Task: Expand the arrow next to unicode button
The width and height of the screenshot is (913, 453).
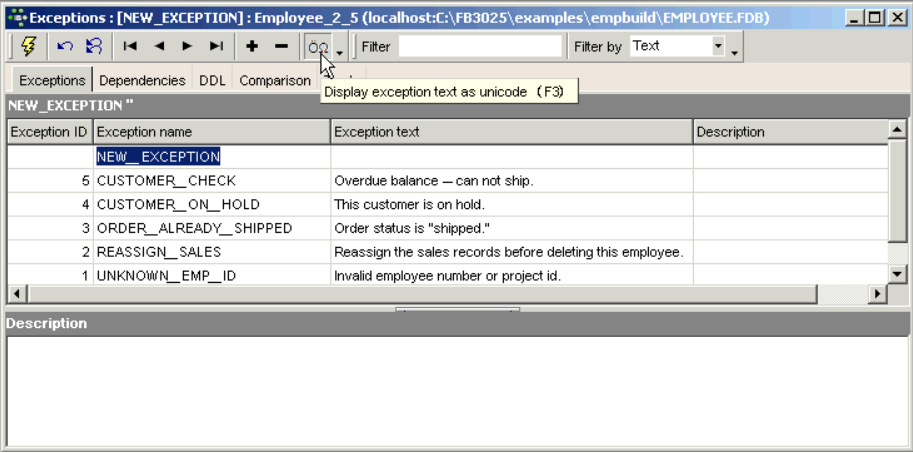Action: (340, 50)
